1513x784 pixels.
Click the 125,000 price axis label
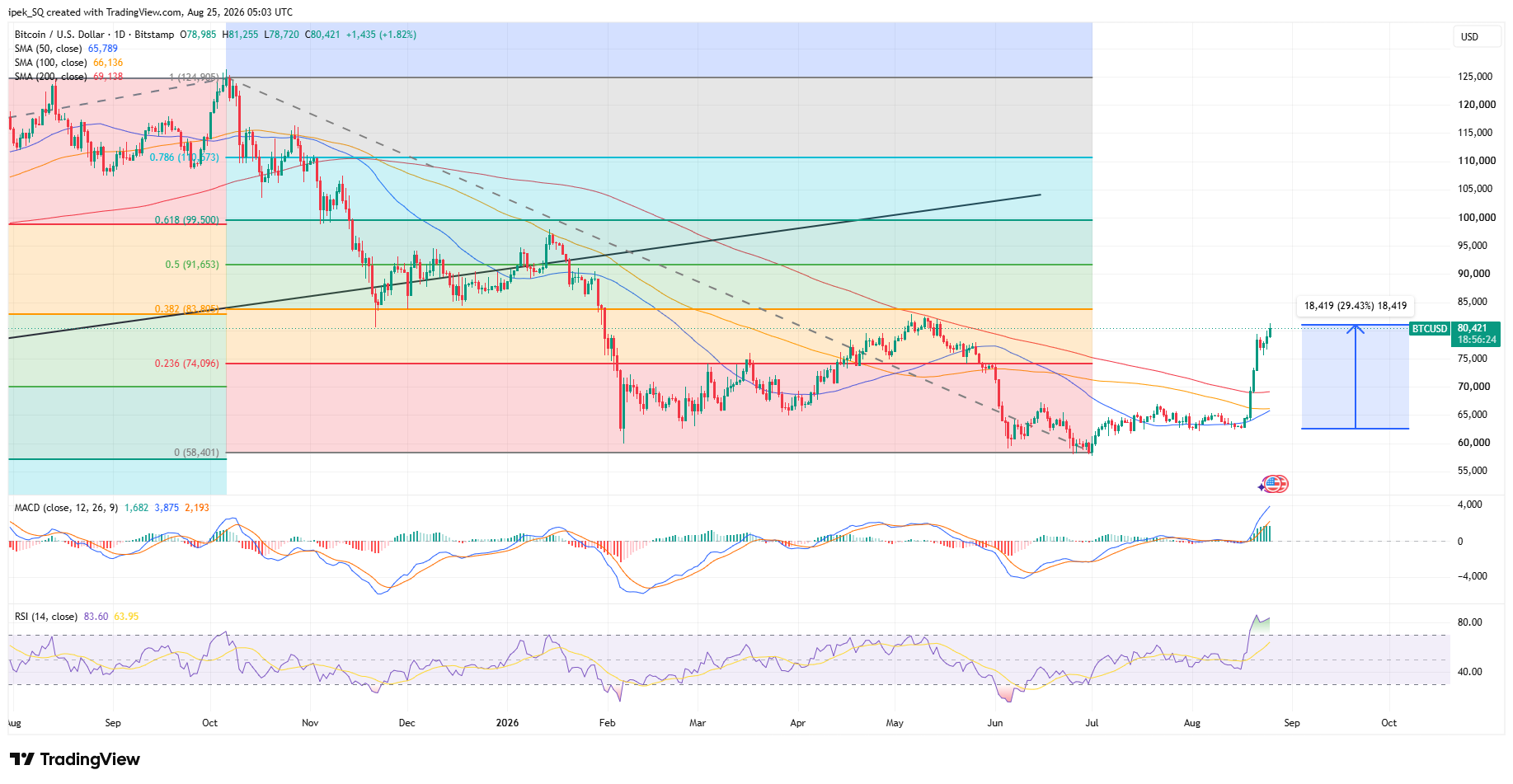pyautogui.click(x=1475, y=77)
